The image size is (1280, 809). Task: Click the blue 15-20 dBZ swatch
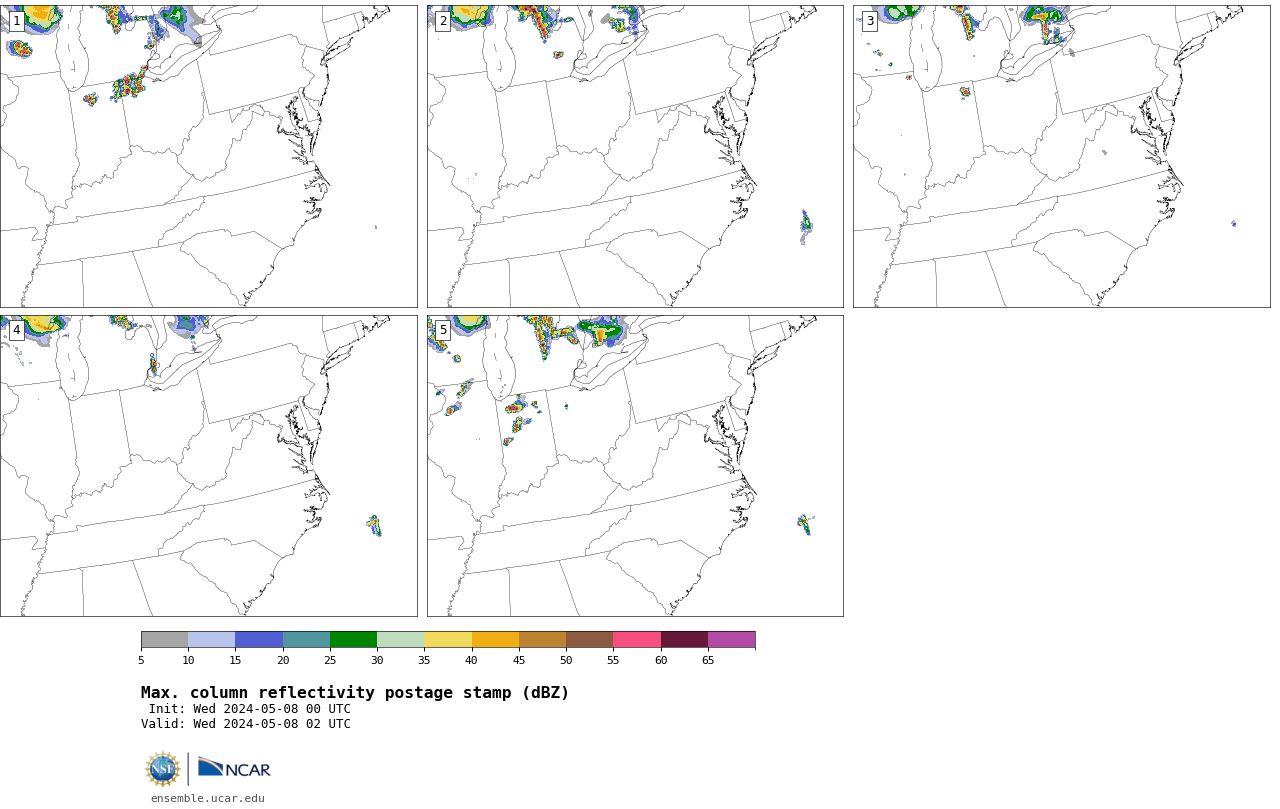[259, 640]
